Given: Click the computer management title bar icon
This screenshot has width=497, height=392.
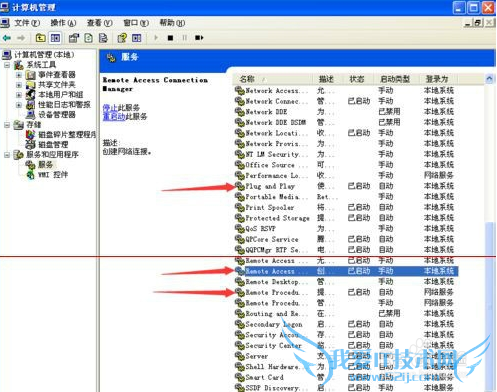Looking at the screenshot, I should click(x=5, y=7).
